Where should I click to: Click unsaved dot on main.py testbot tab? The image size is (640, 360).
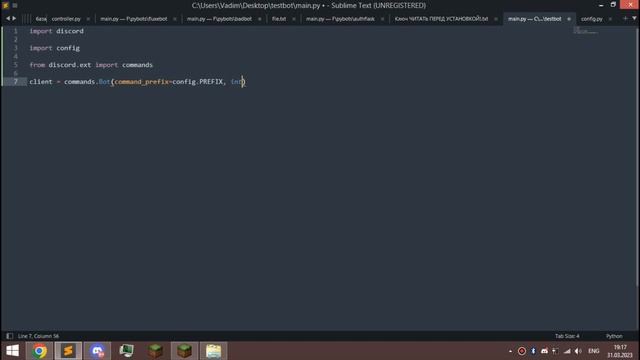[569, 19]
